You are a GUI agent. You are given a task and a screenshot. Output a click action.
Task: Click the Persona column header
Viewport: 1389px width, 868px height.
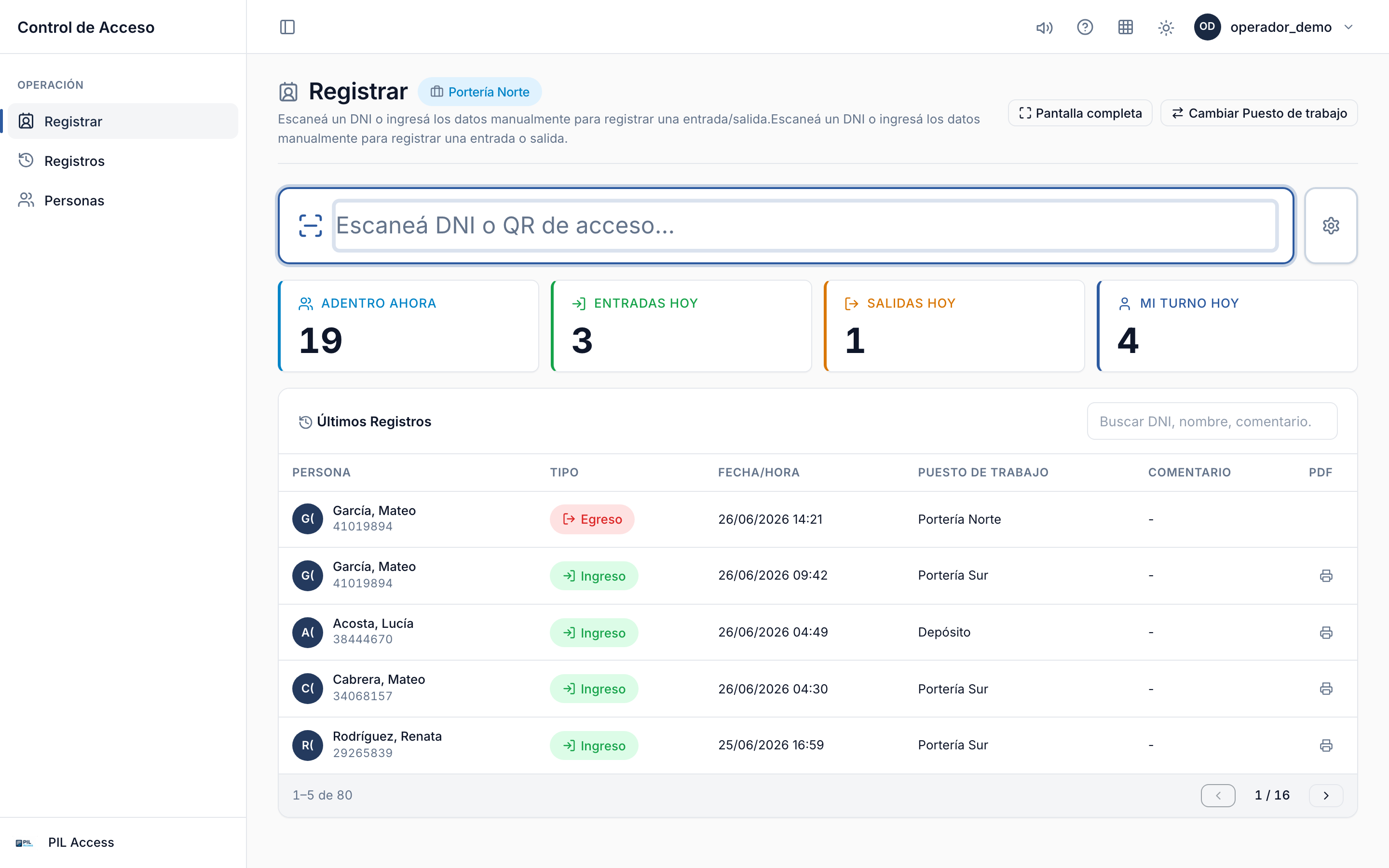coord(321,473)
